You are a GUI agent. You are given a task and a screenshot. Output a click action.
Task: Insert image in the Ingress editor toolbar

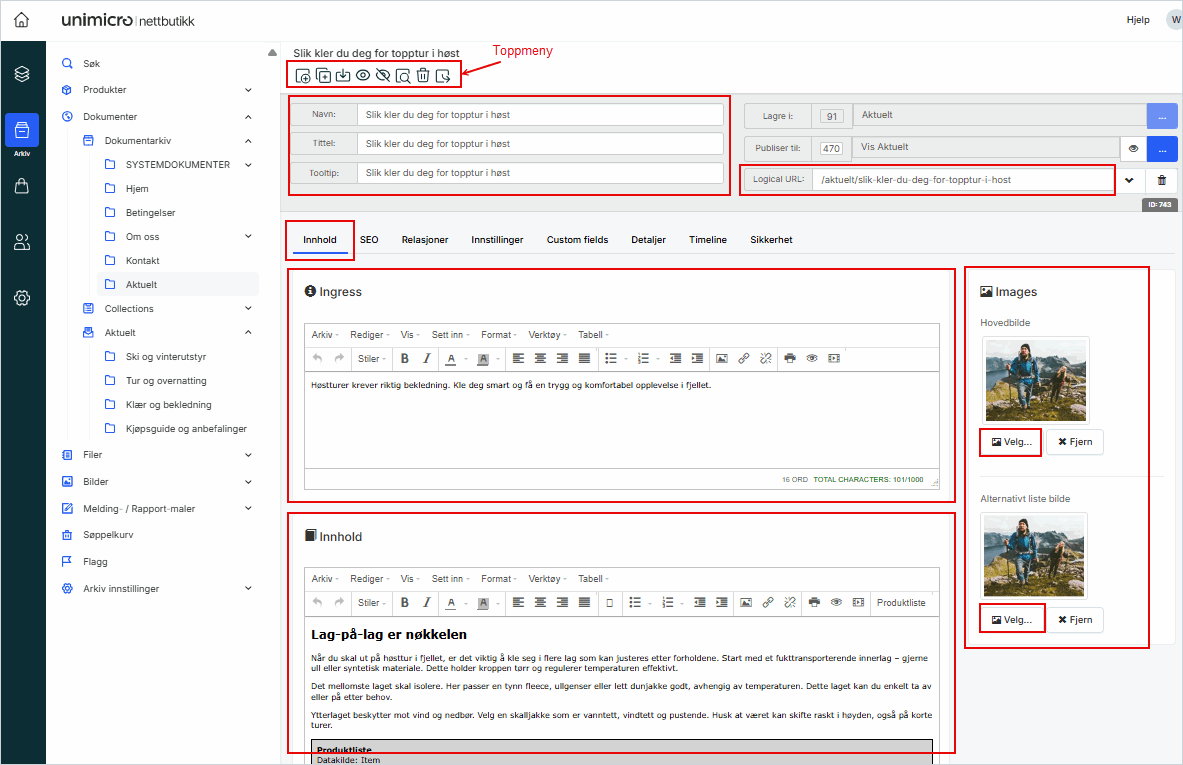click(x=721, y=358)
